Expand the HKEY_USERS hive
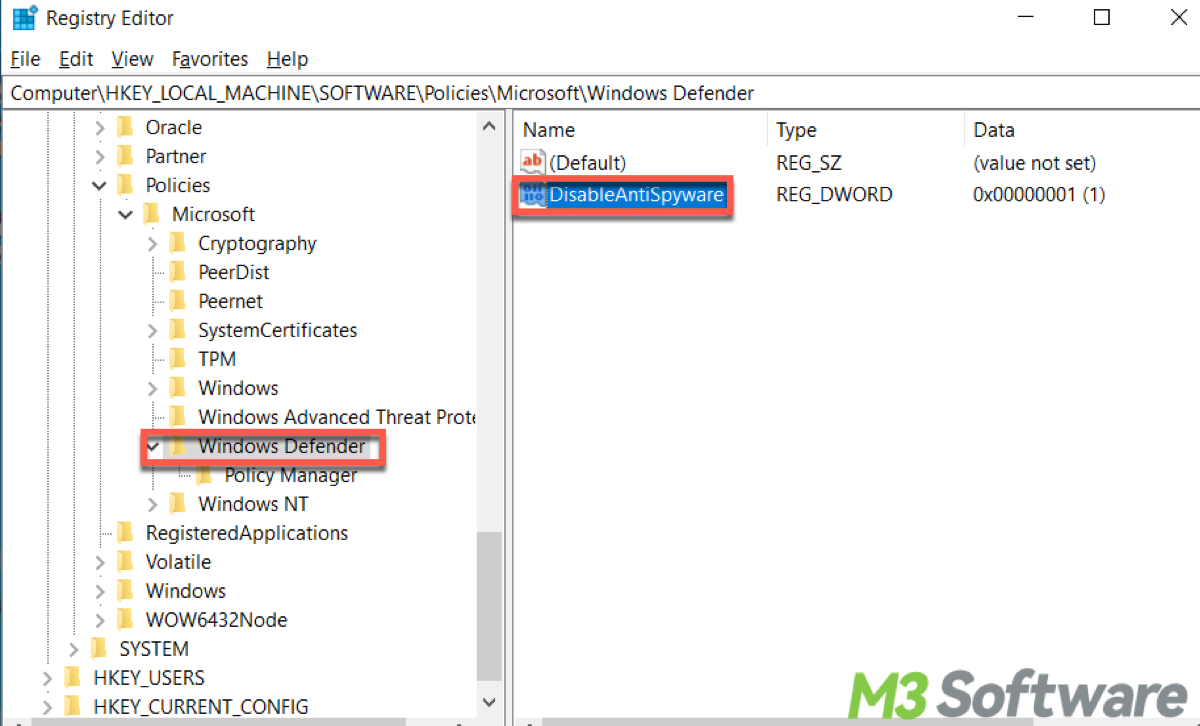1200x726 pixels. [47, 679]
